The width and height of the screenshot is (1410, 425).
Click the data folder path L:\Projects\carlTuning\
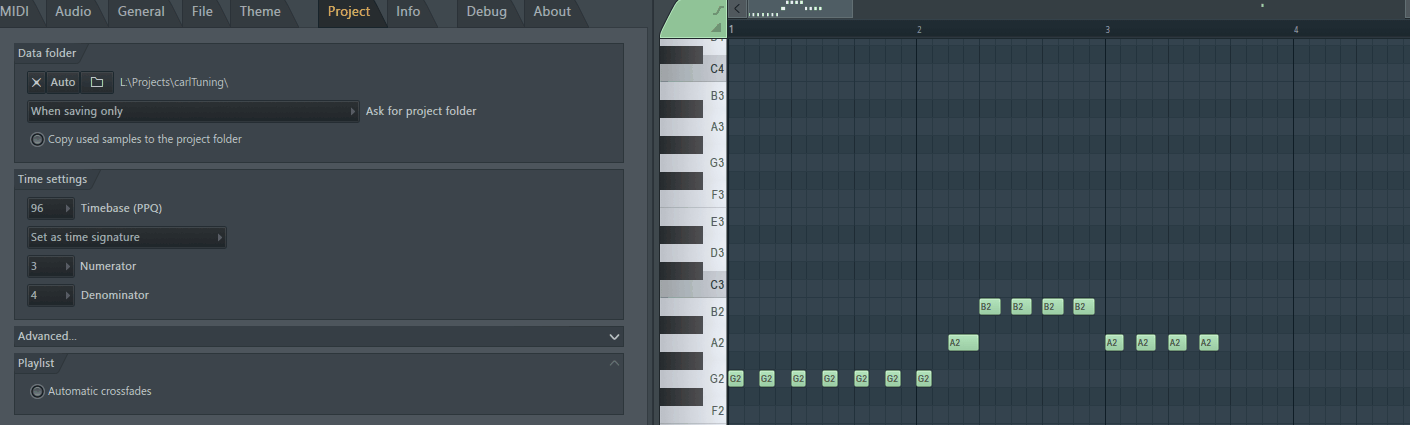point(174,82)
